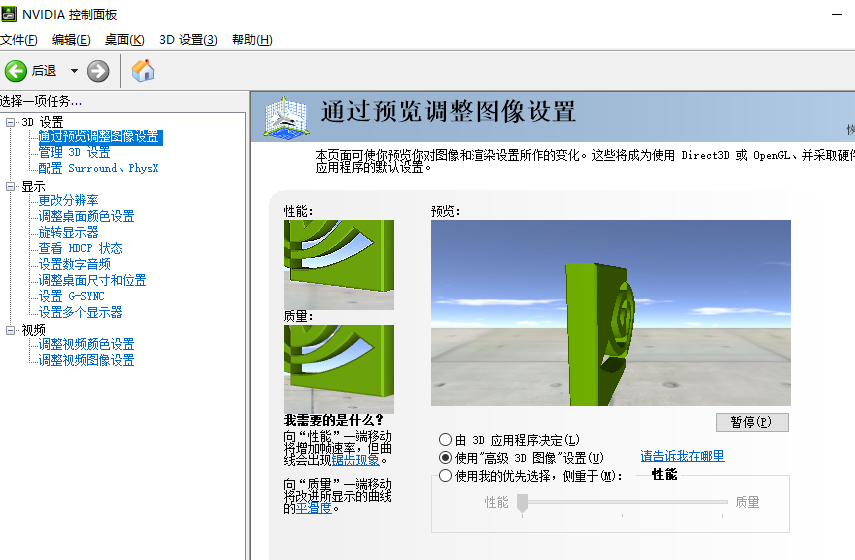
Task: Click the 性能 label at slider's start
Action: pyautogui.click(x=496, y=502)
